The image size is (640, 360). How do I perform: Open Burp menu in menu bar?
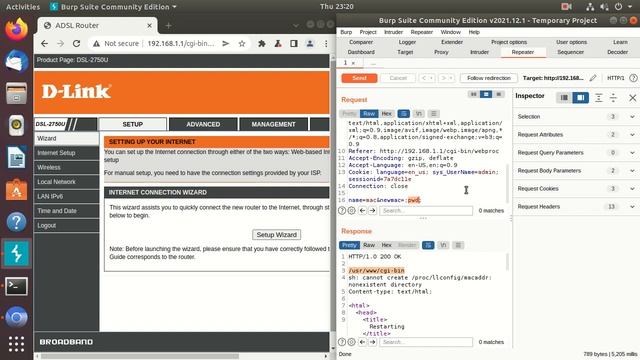pos(346,32)
